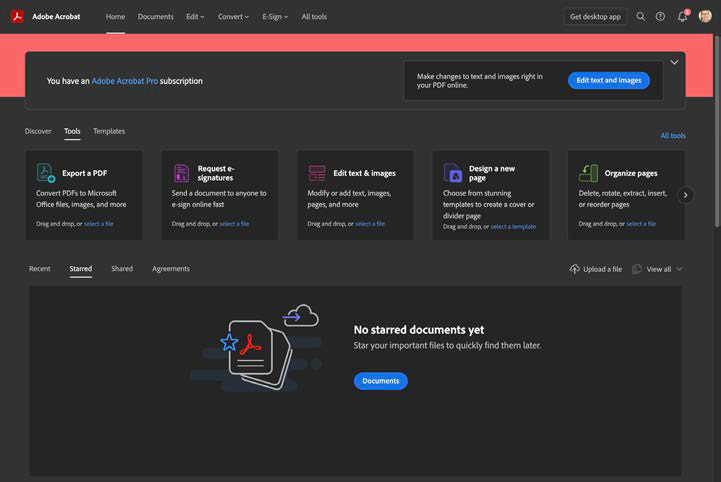Click the Design a new page icon

[452, 173]
